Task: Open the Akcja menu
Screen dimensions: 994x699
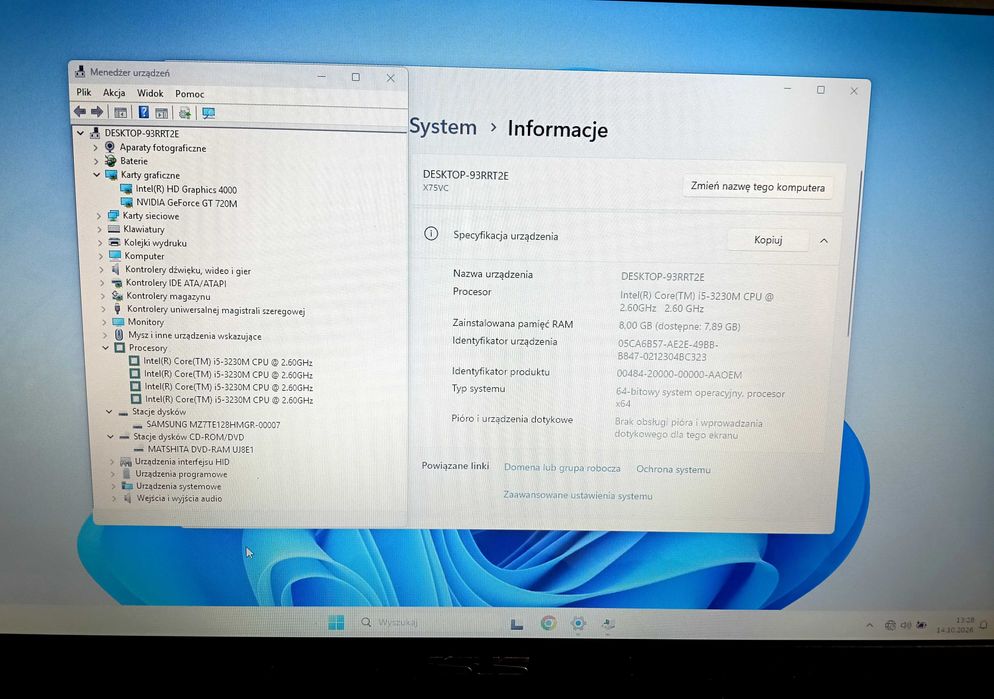Action: [114, 93]
